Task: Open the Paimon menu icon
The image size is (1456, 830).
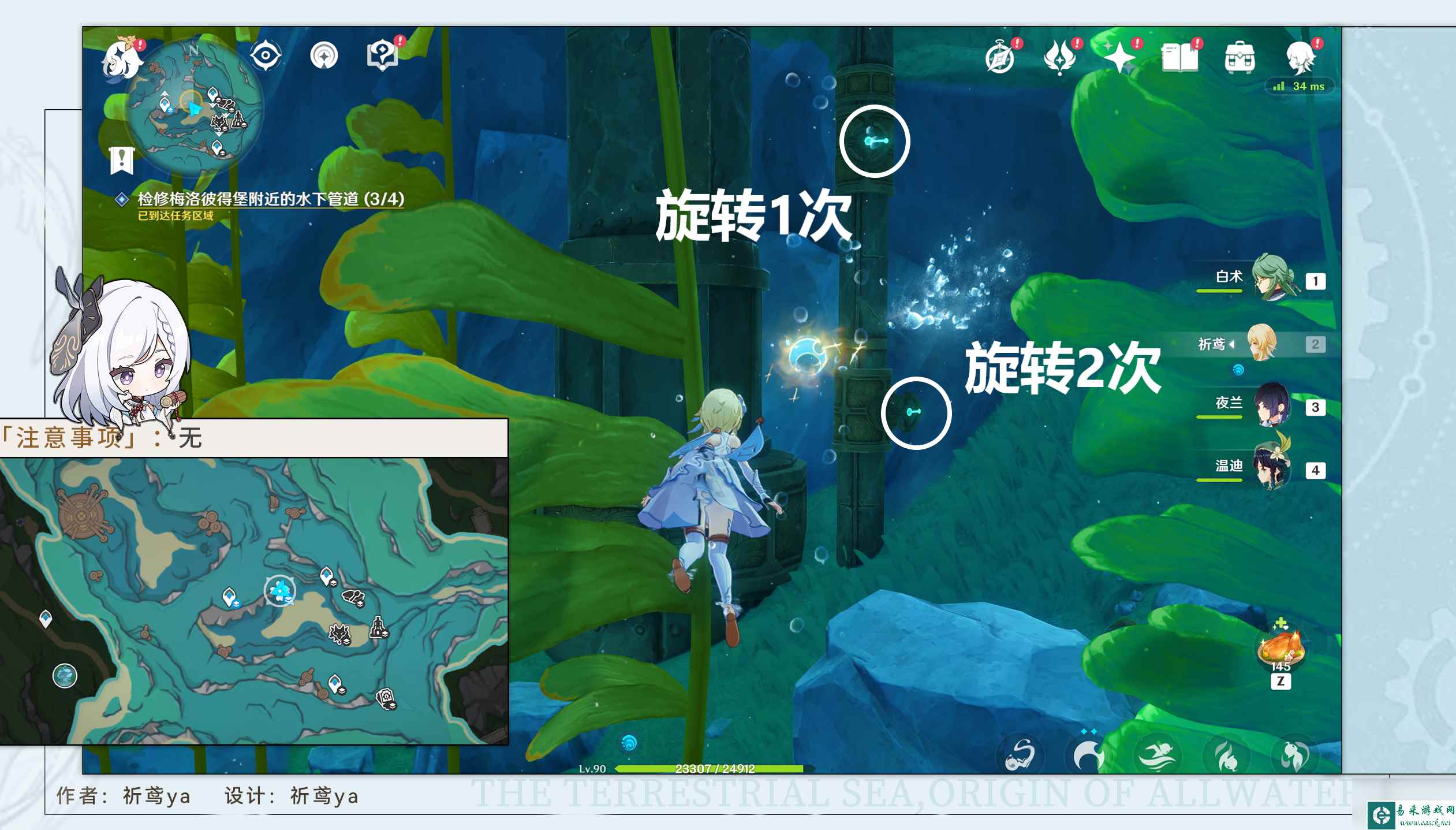Action: pos(123,59)
